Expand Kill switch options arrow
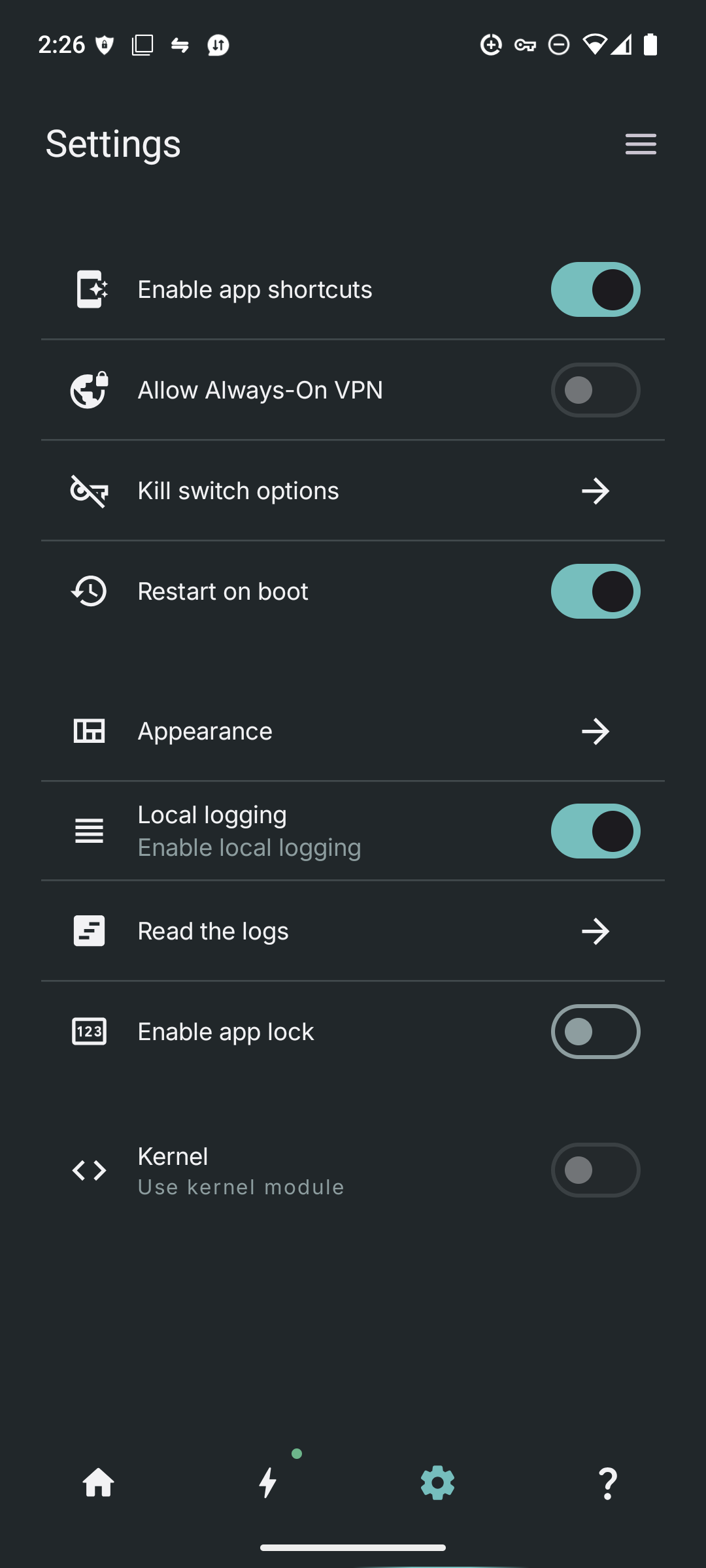Viewport: 706px width, 1568px height. 595,491
